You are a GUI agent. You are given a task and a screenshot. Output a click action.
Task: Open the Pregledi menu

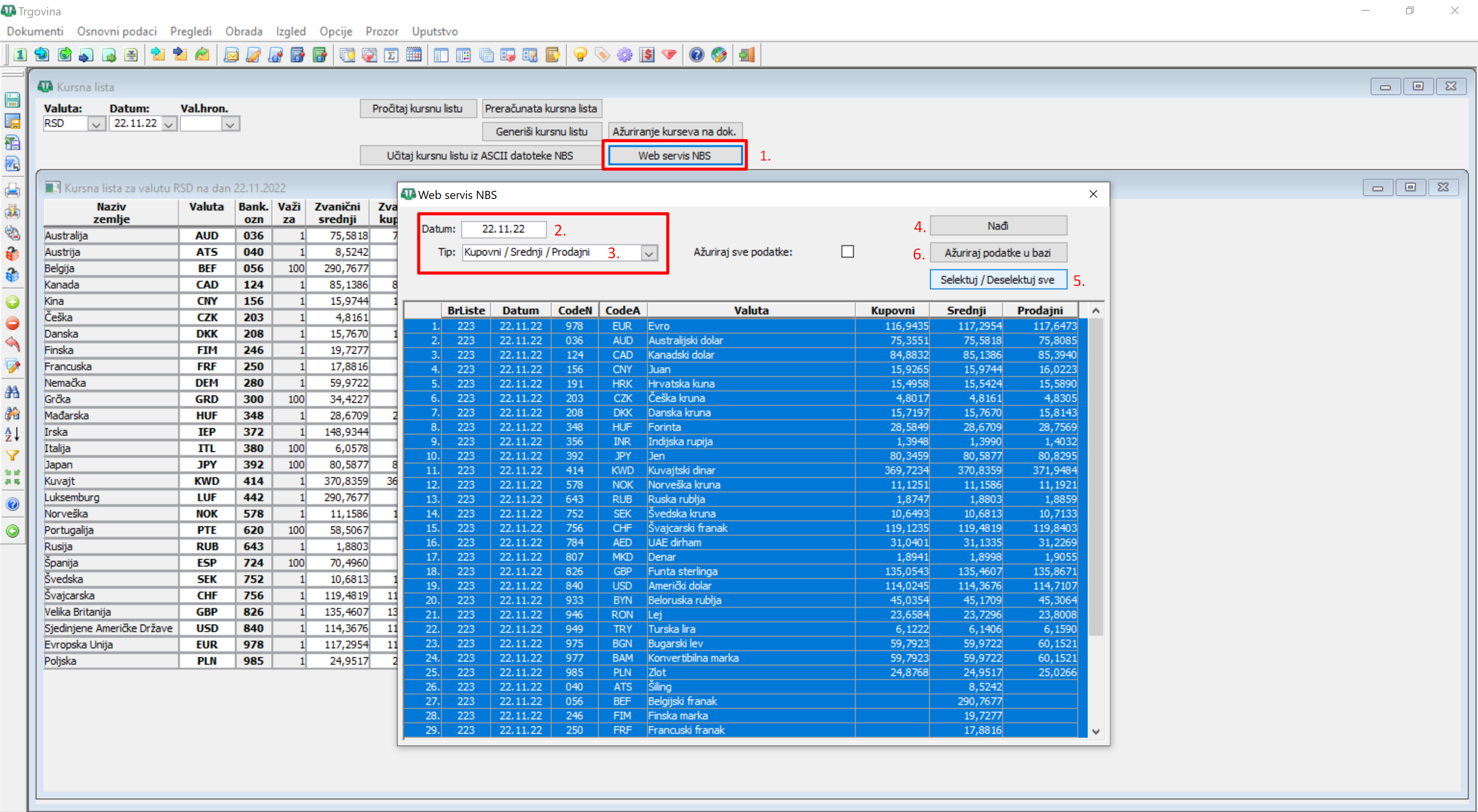[191, 32]
